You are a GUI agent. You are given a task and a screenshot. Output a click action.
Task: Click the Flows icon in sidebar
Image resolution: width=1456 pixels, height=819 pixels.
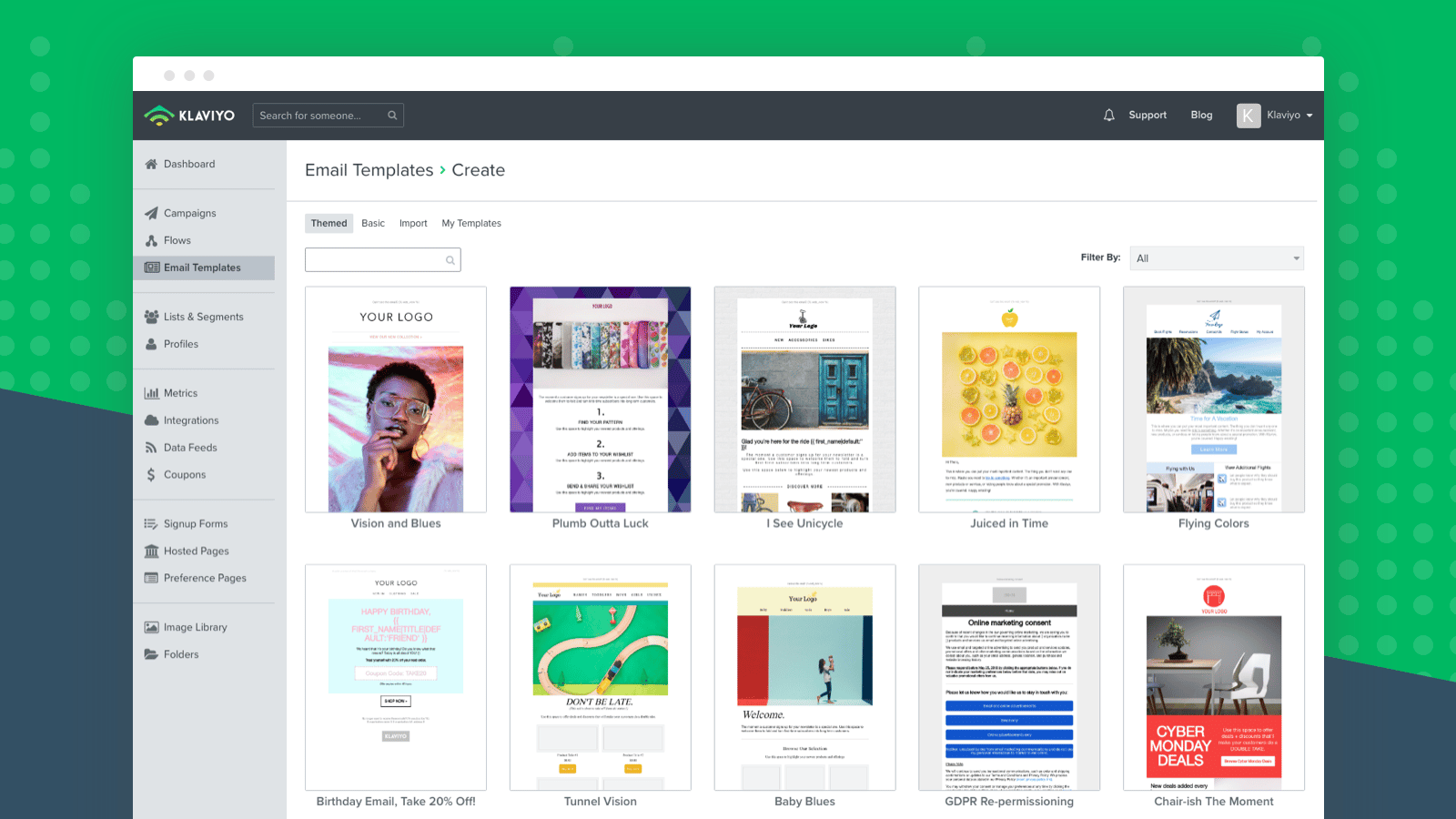(151, 241)
